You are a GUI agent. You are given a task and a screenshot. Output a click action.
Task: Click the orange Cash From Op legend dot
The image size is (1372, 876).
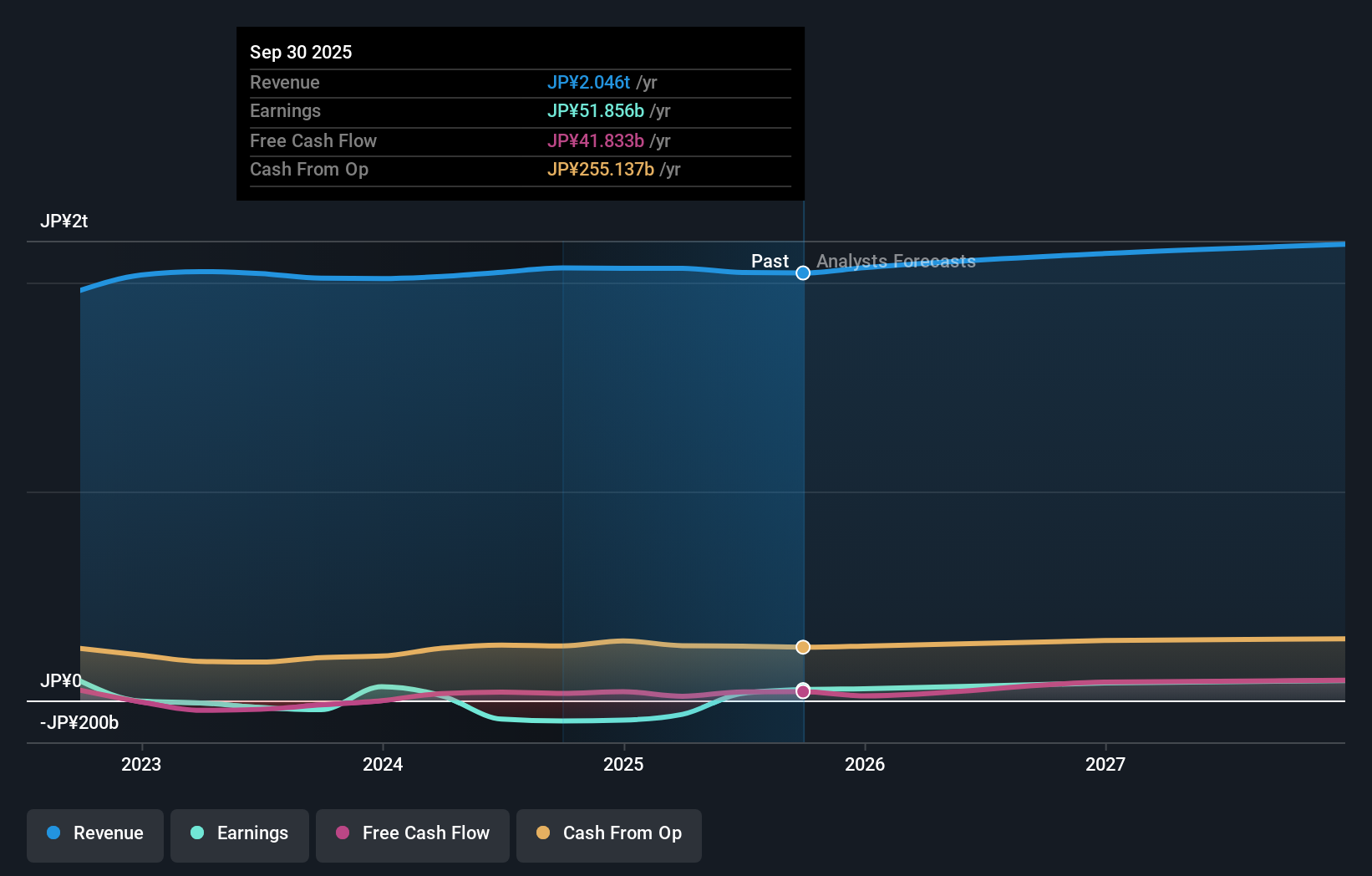tap(542, 833)
